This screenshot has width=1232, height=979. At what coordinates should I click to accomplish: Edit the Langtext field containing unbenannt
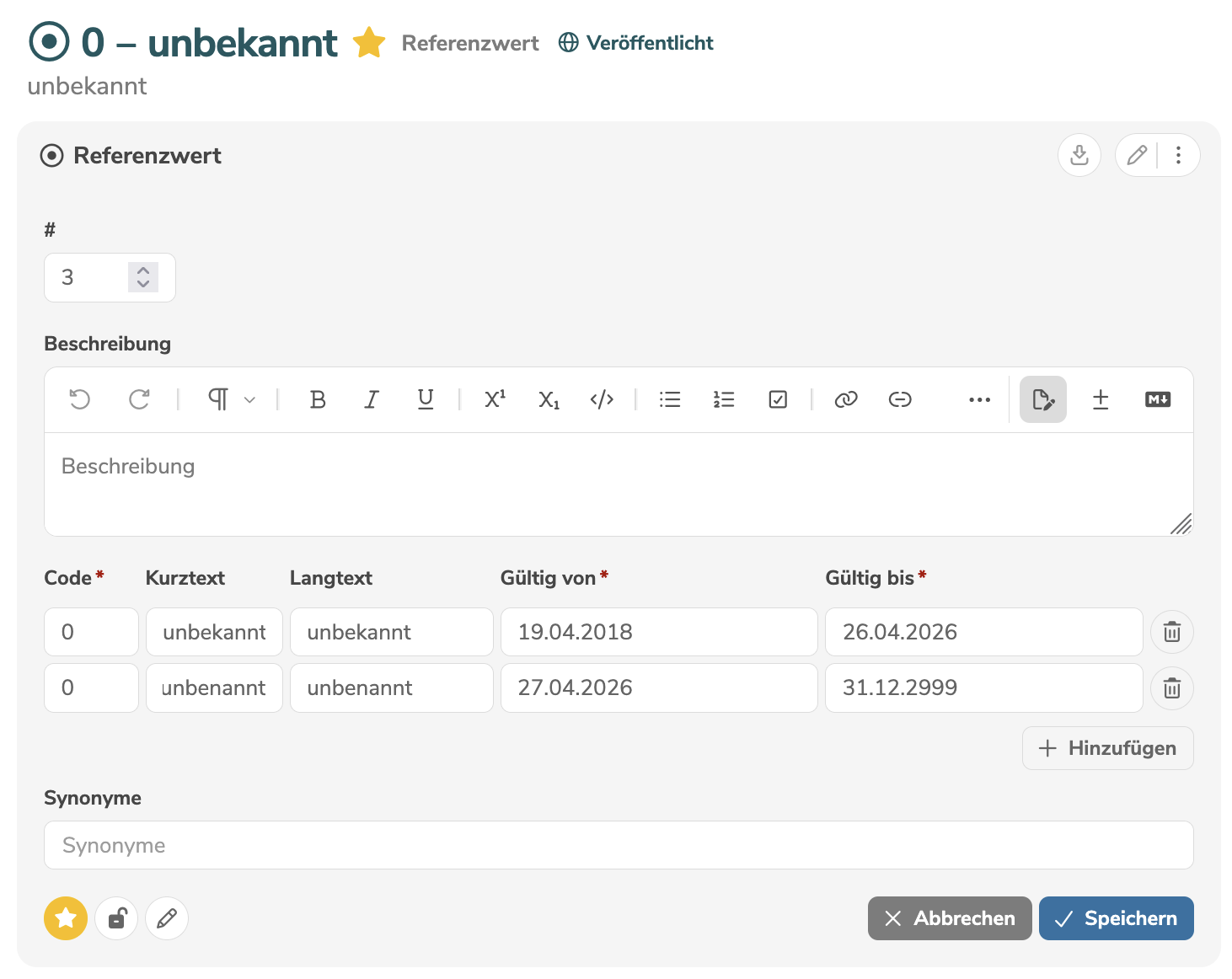click(x=392, y=687)
